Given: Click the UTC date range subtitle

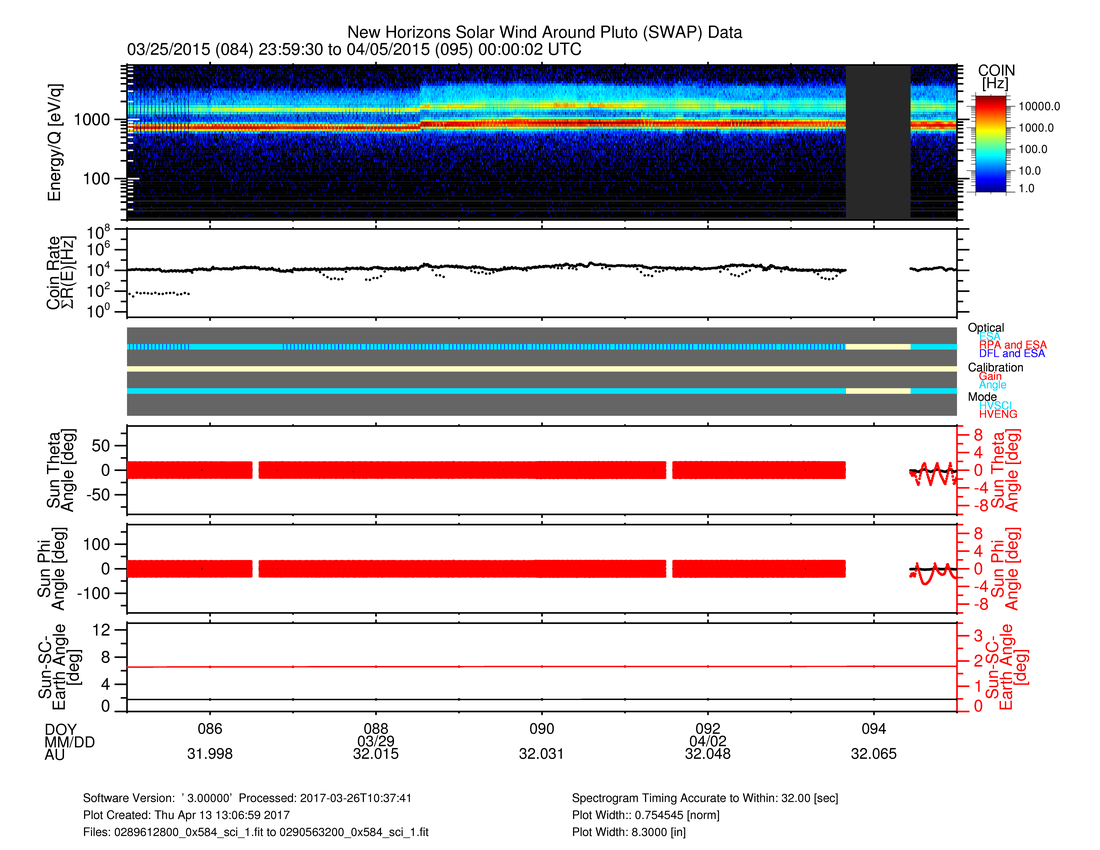Looking at the screenshot, I should (354, 49).
